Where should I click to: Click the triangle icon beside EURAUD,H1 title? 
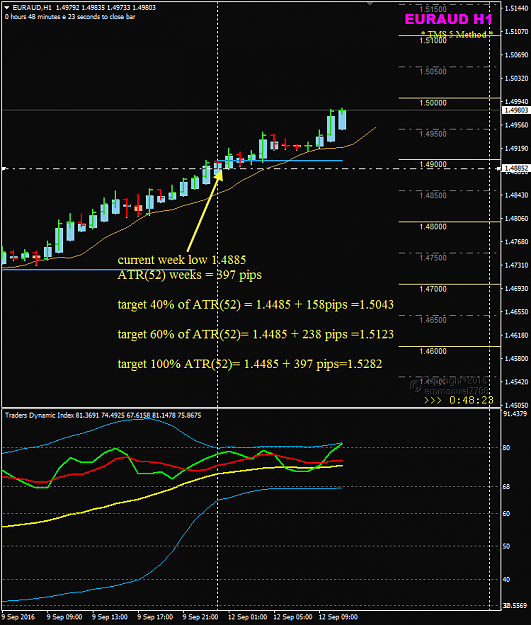click(7, 7)
